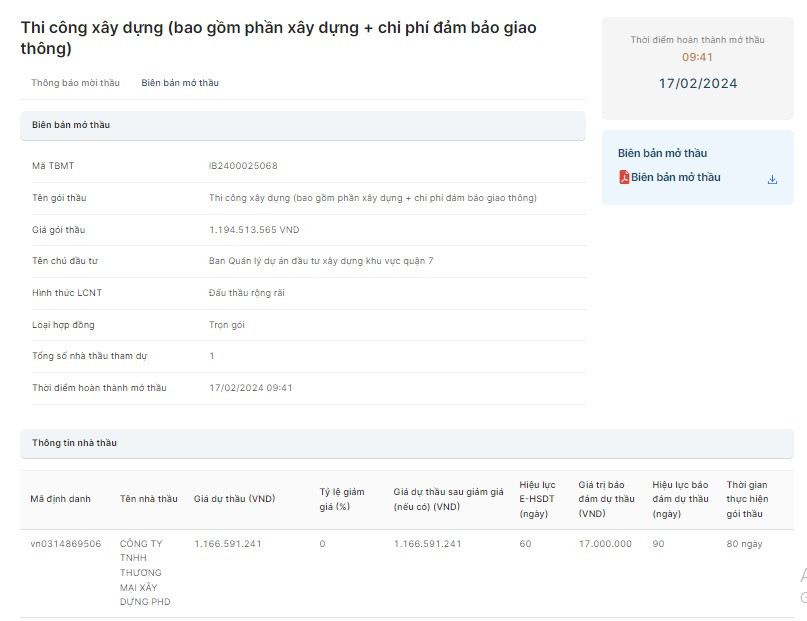
Task: Switch to the Thông báo mời thầu tab
Action: click(75, 83)
